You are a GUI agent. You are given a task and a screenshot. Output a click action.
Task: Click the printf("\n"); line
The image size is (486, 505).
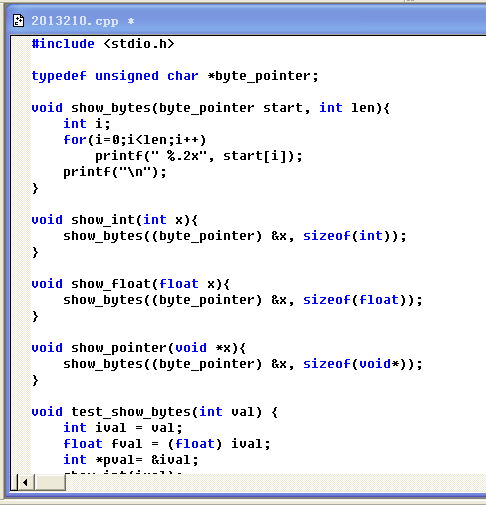[115, 172]
